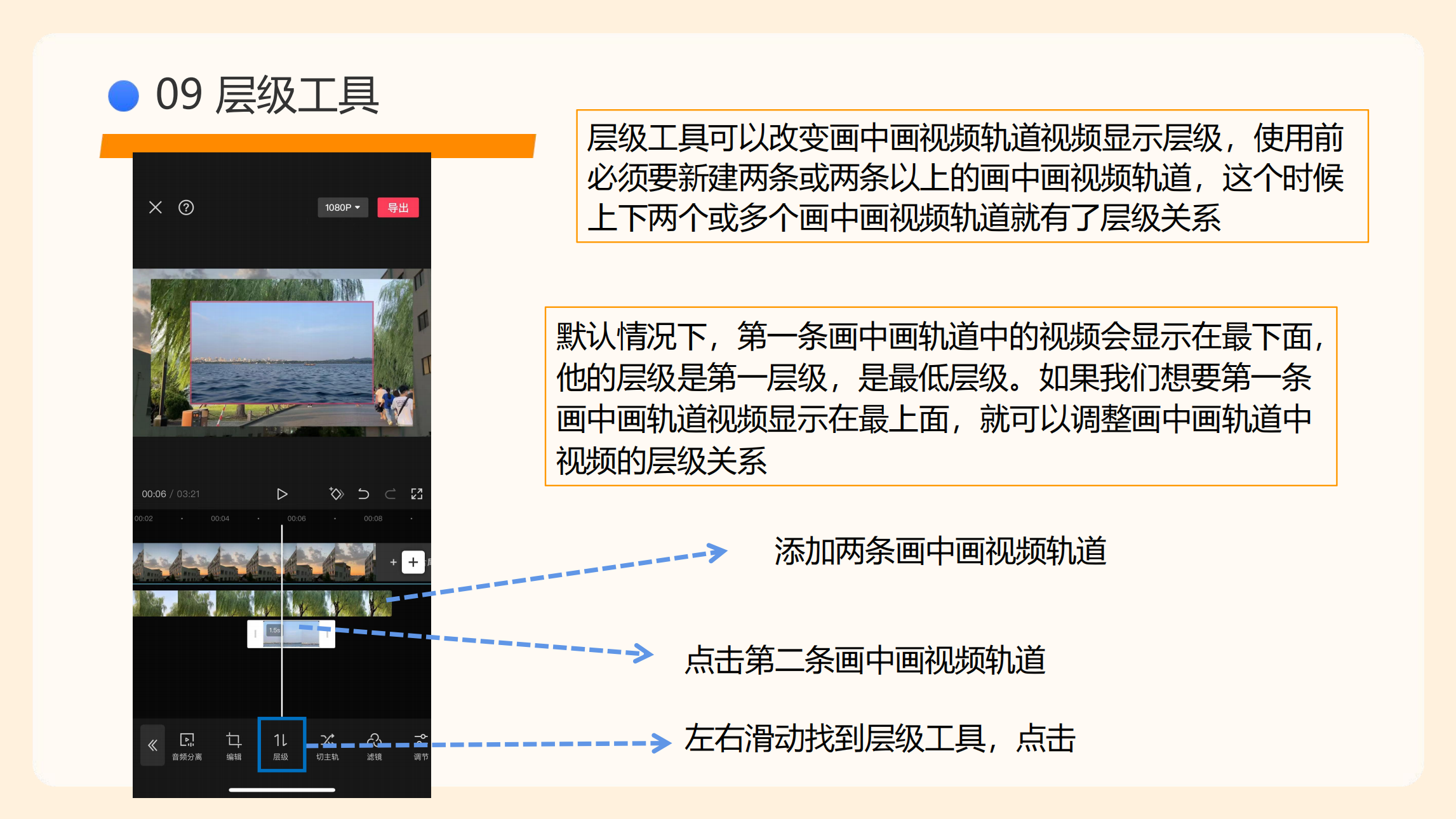Viewport: 1456px width, 819px height.
Task: Play the video preview
Action: [x=282, y=494]
